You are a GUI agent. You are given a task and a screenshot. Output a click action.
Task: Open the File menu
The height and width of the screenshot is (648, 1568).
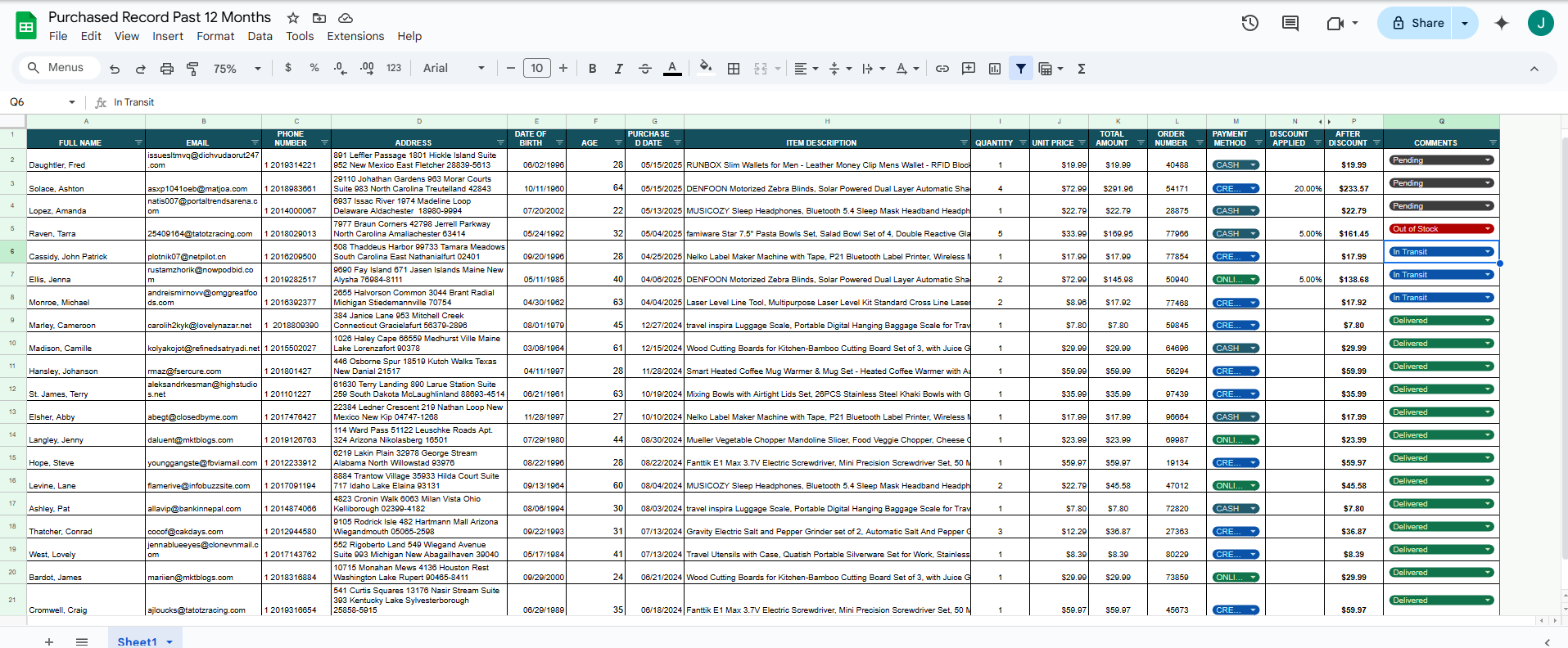[x=58, y=36]
